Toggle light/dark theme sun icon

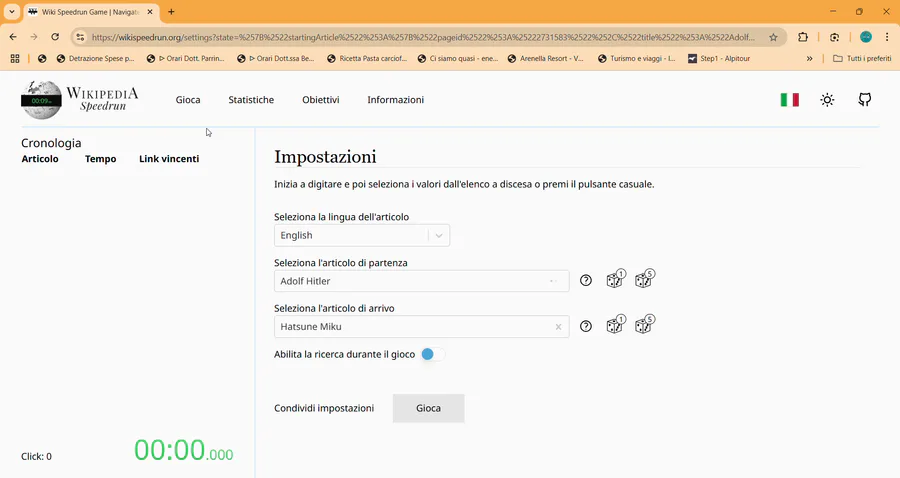827,100
